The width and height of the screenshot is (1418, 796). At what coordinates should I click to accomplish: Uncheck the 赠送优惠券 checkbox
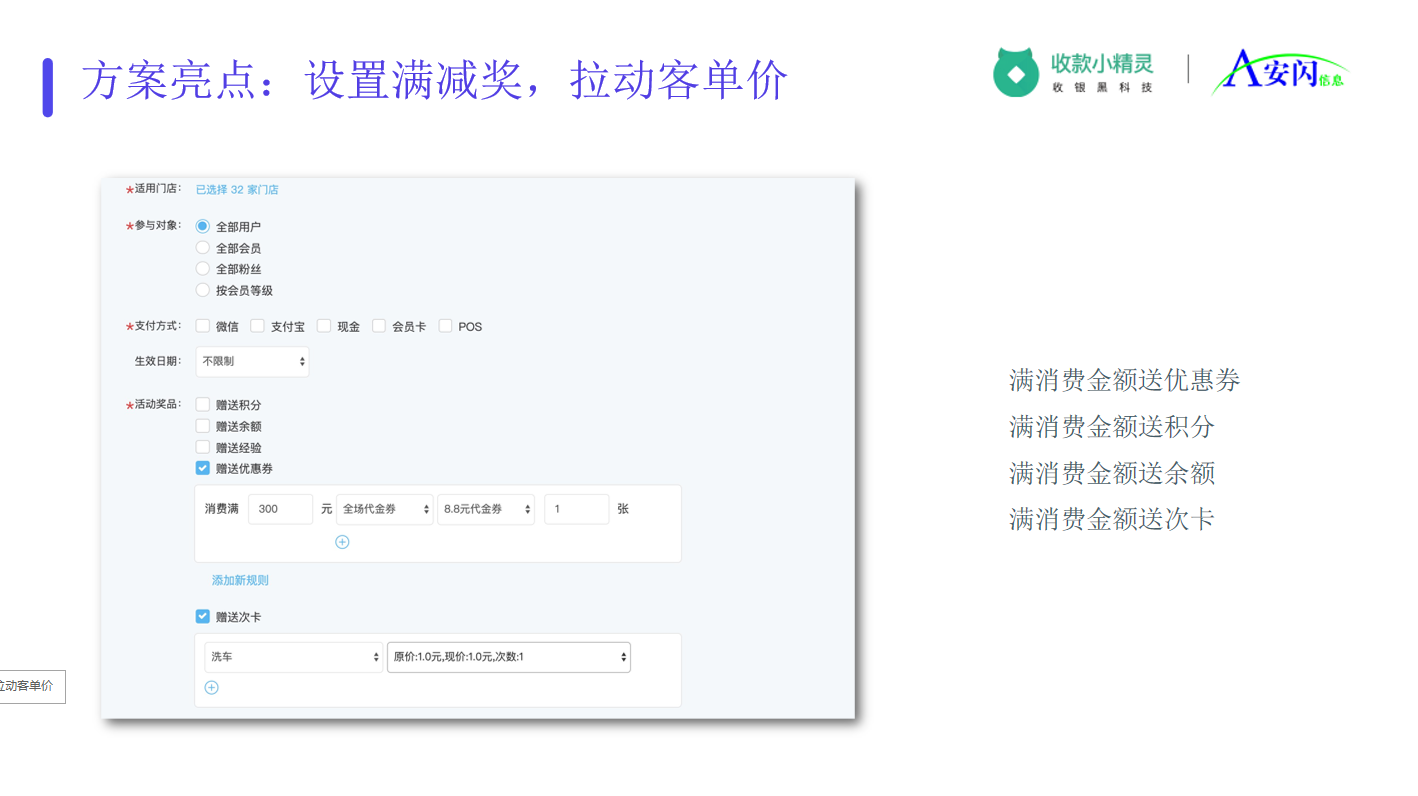coord(203,468)
